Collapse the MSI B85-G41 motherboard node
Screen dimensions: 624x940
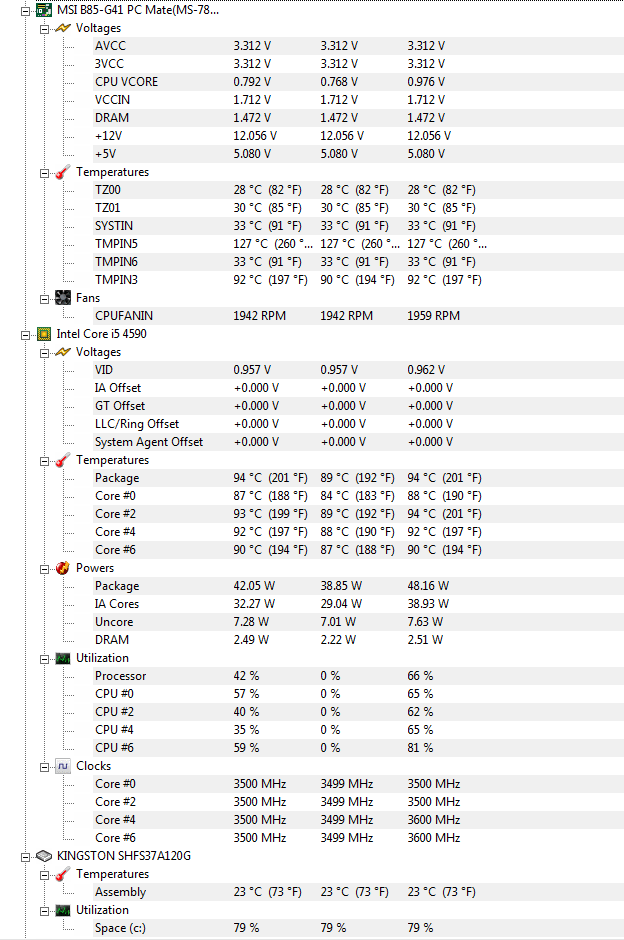tap(26, 11)
